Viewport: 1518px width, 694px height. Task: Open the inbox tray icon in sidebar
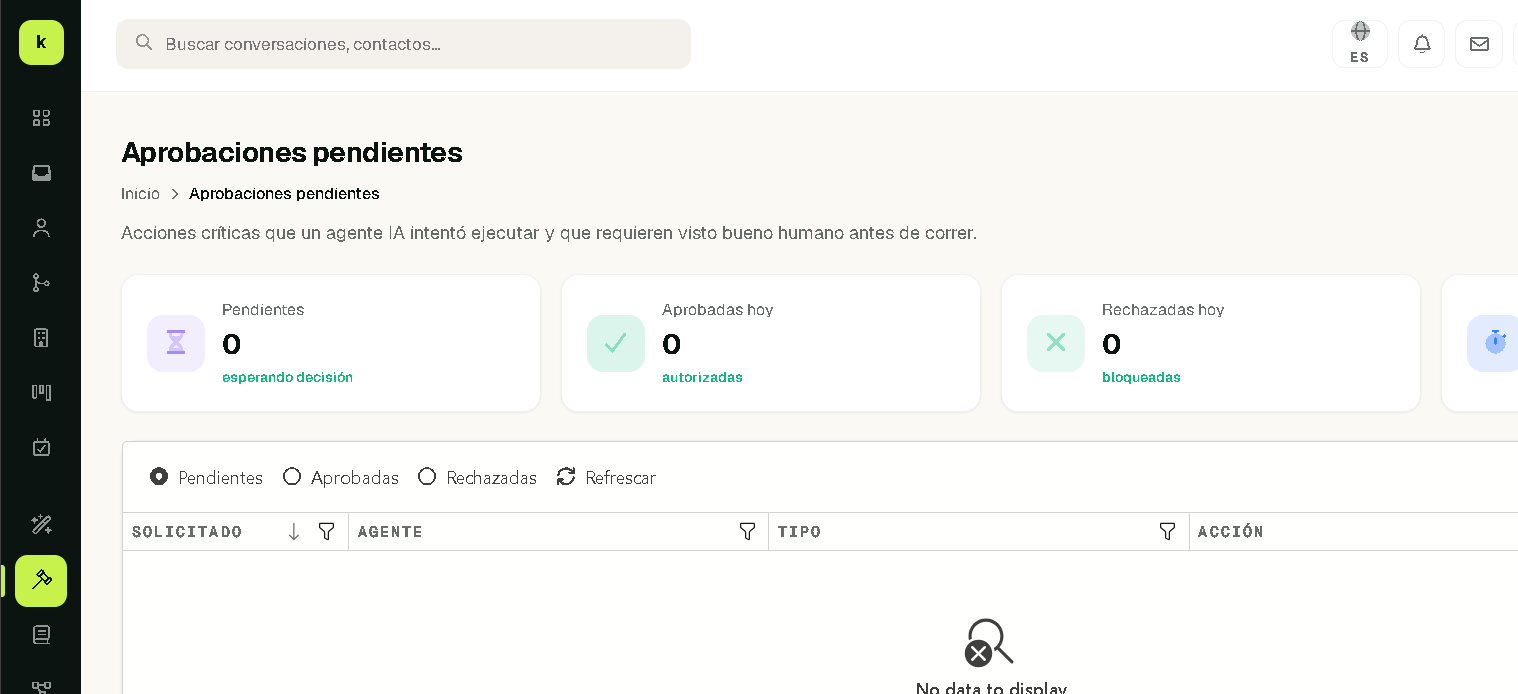pos(41,173)
